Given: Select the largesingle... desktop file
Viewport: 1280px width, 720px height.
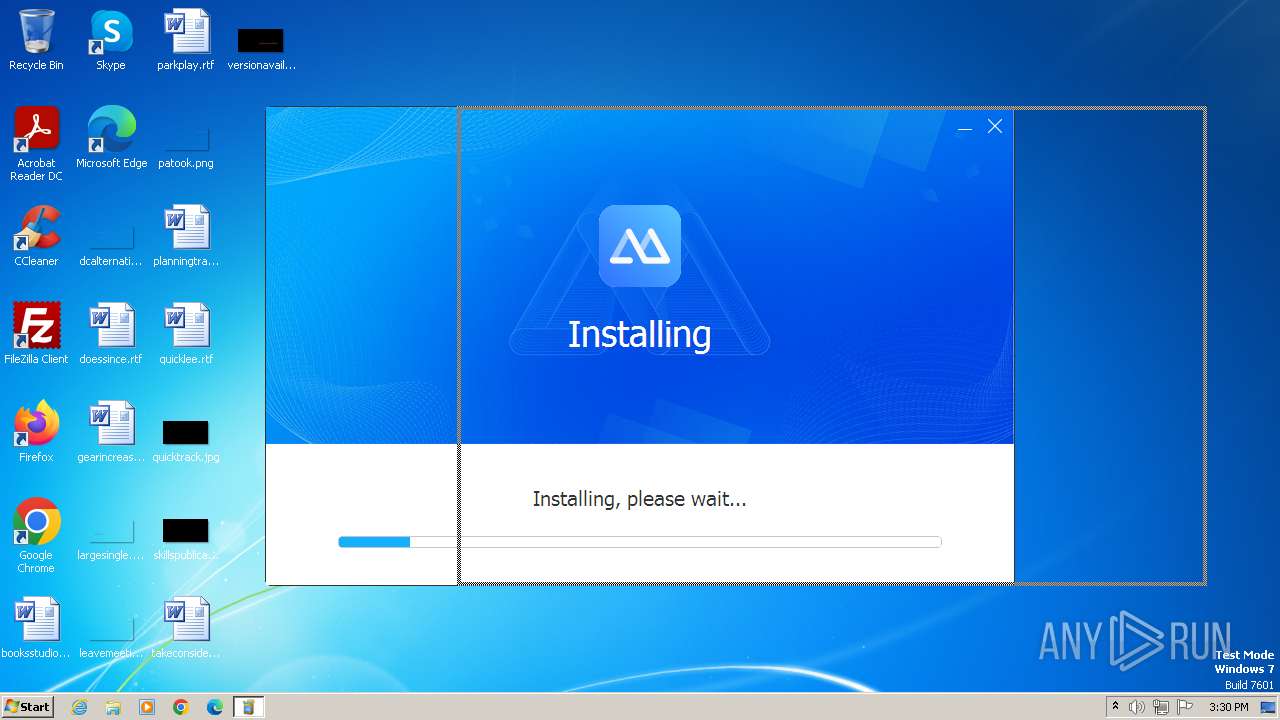Looking at the screenshot, I should point(111,538).
